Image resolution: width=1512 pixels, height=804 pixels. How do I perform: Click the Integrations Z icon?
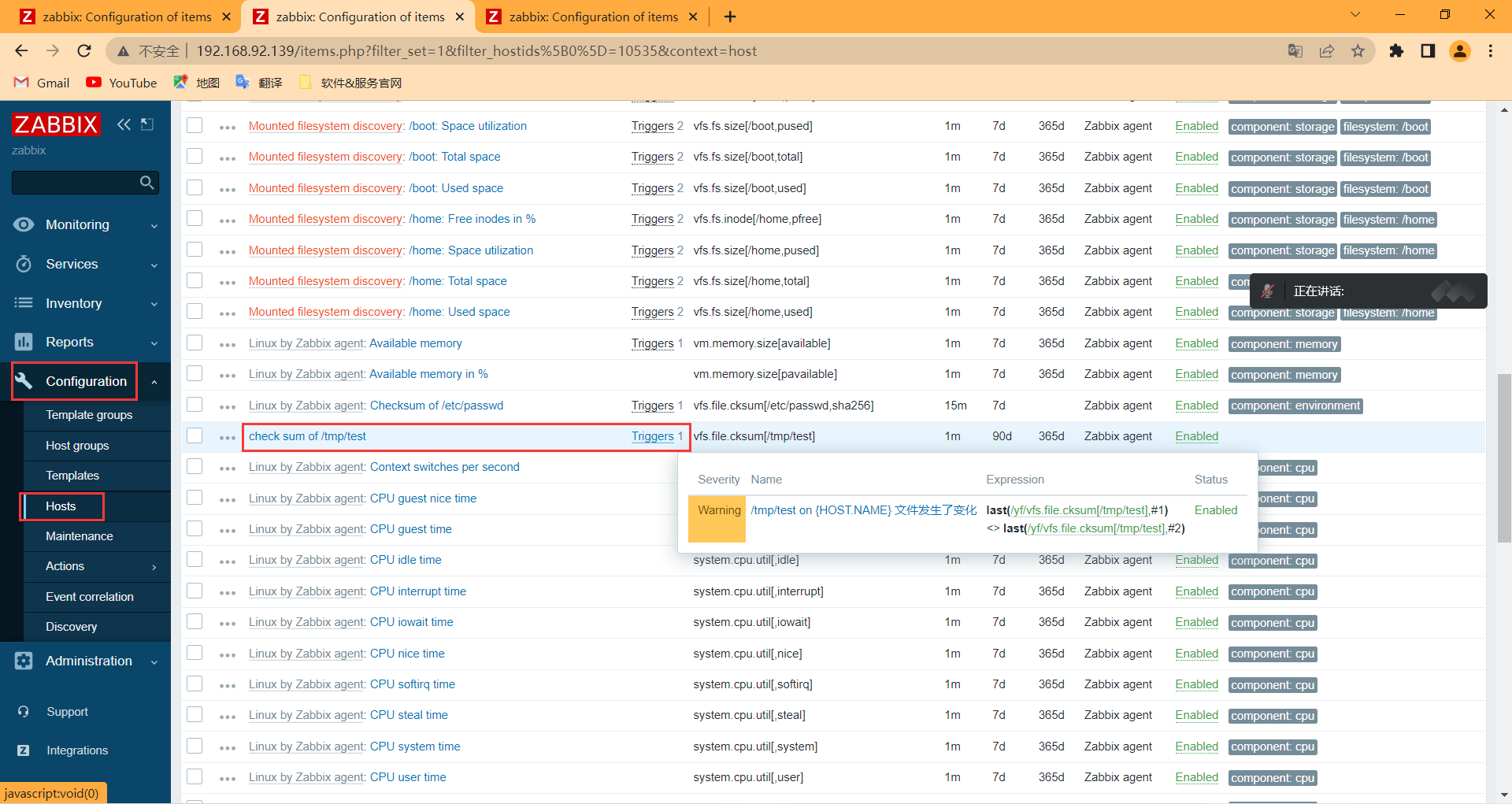coord(24,750)
